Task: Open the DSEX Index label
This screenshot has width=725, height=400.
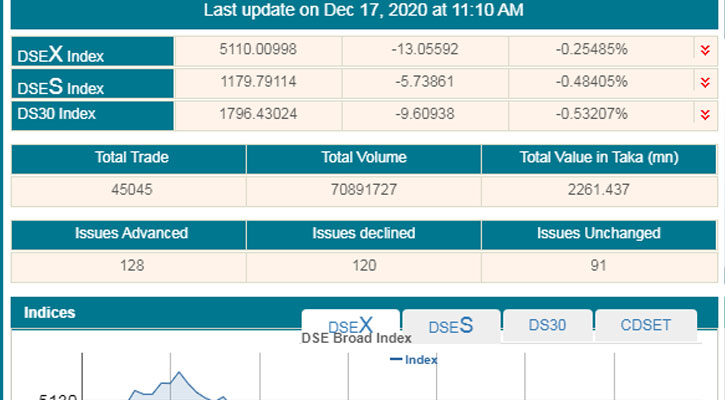Action: point(61,55)
